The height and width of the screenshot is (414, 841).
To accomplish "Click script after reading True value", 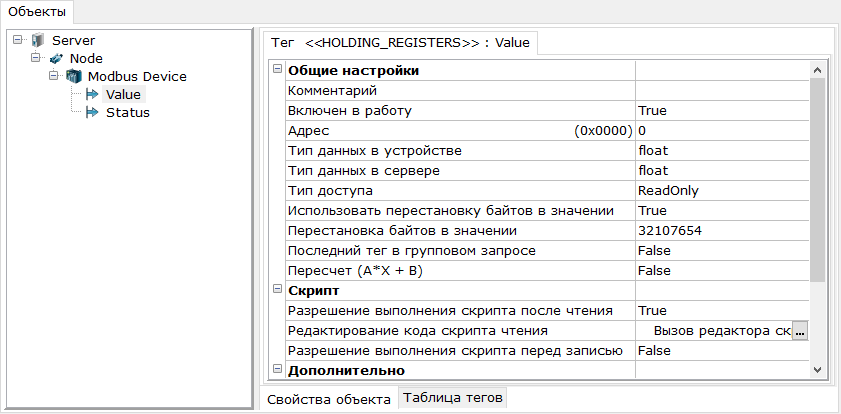I will click(722, 310).
